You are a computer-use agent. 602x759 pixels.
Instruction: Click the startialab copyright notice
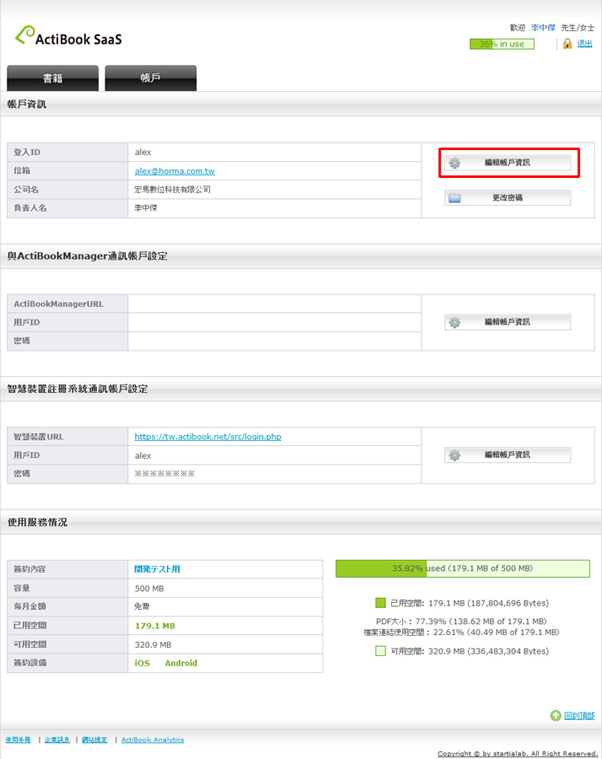(x=517, y=753)
